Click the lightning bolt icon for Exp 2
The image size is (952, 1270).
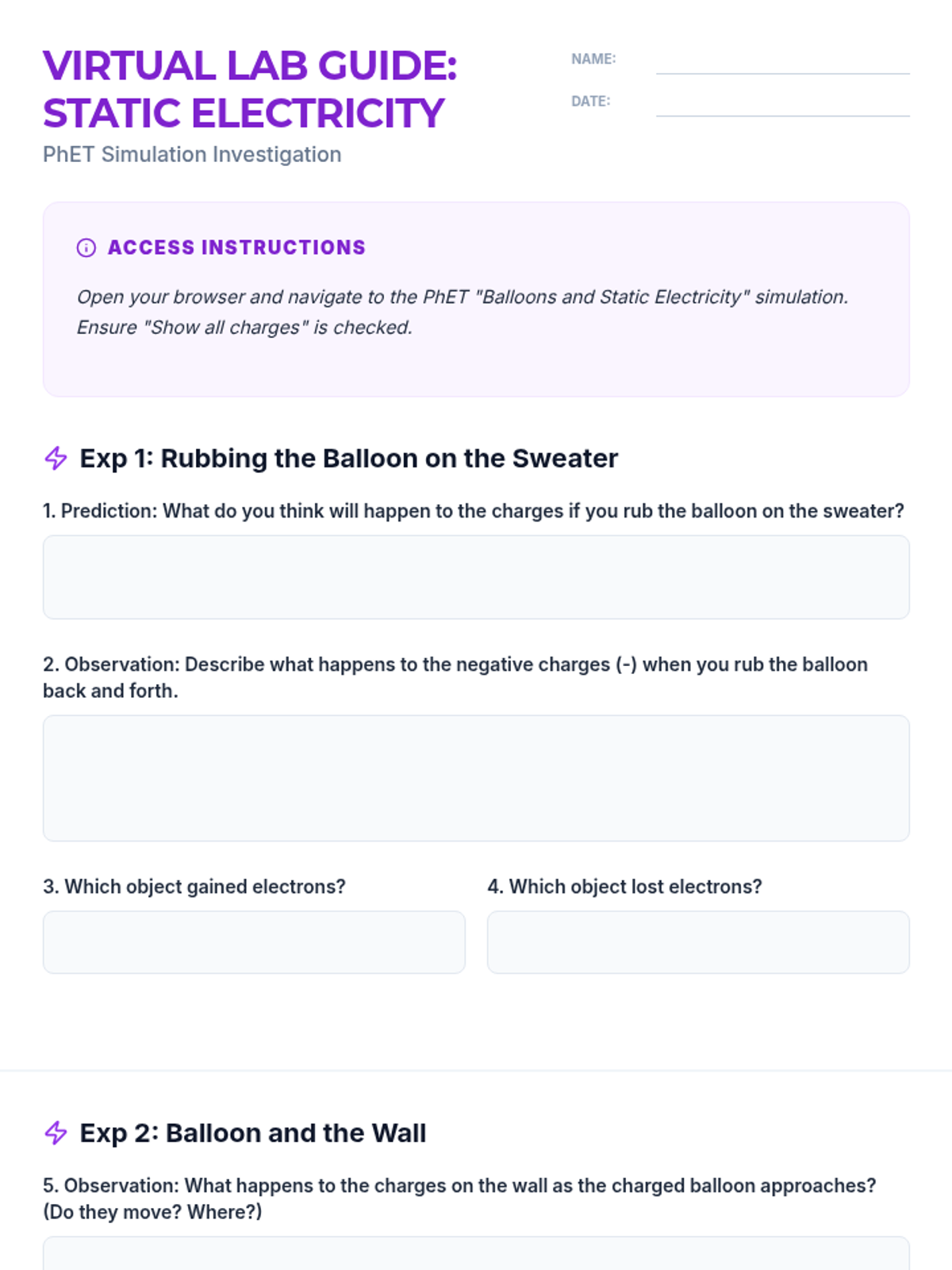click(56, 1133)
